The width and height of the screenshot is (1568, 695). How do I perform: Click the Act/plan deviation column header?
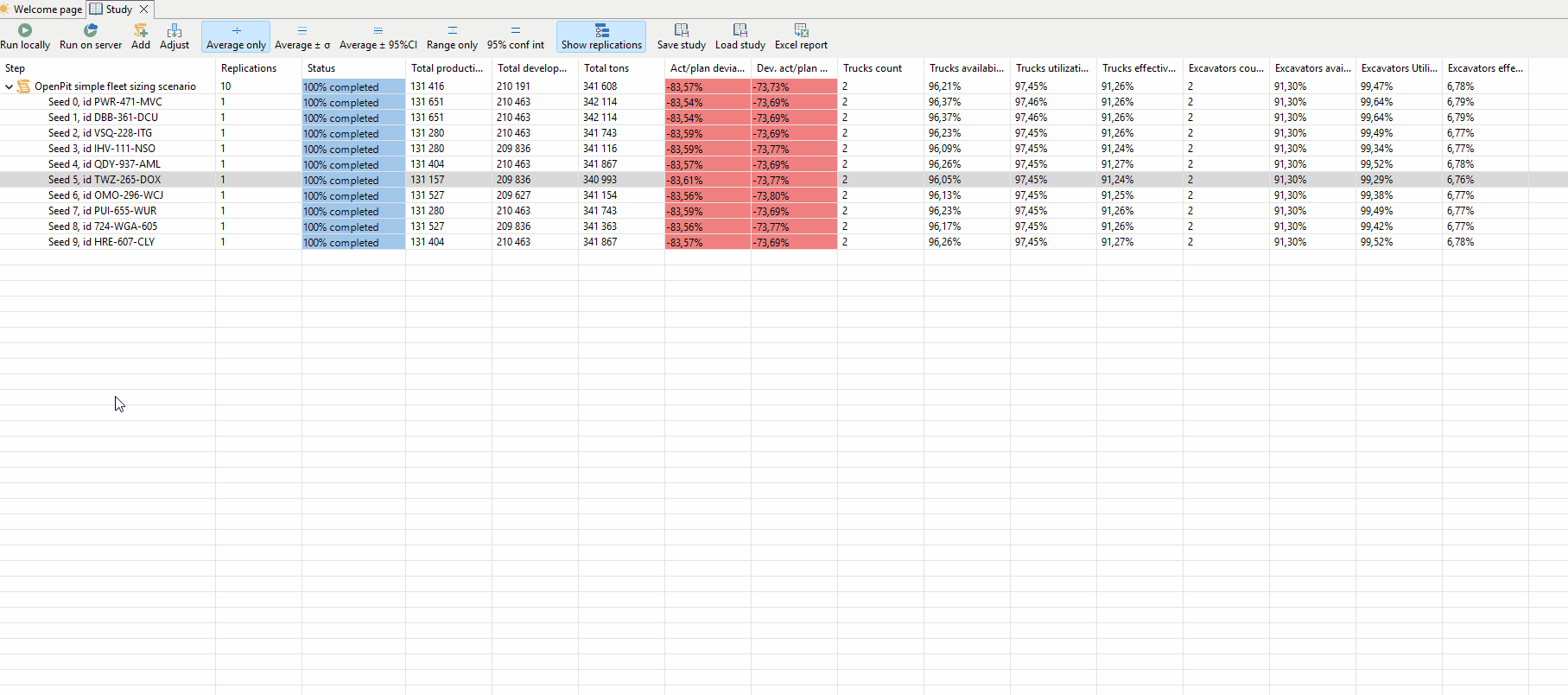click(x=708, y=68)
